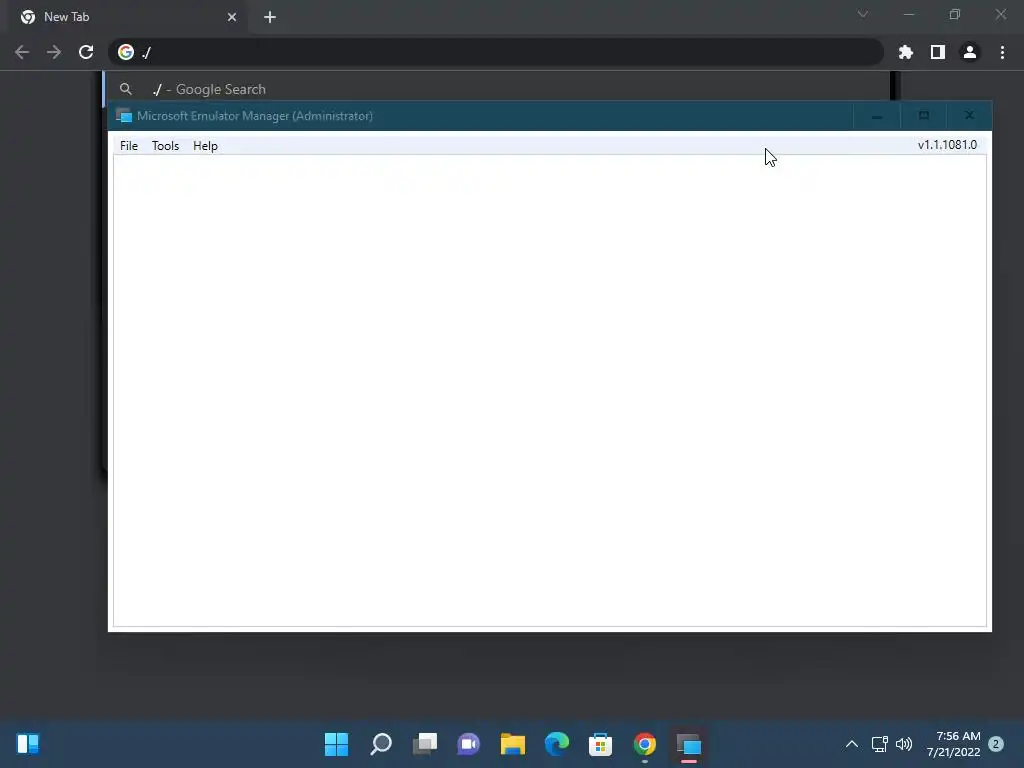Show hidden system tray icons

[x=852, y=744]
